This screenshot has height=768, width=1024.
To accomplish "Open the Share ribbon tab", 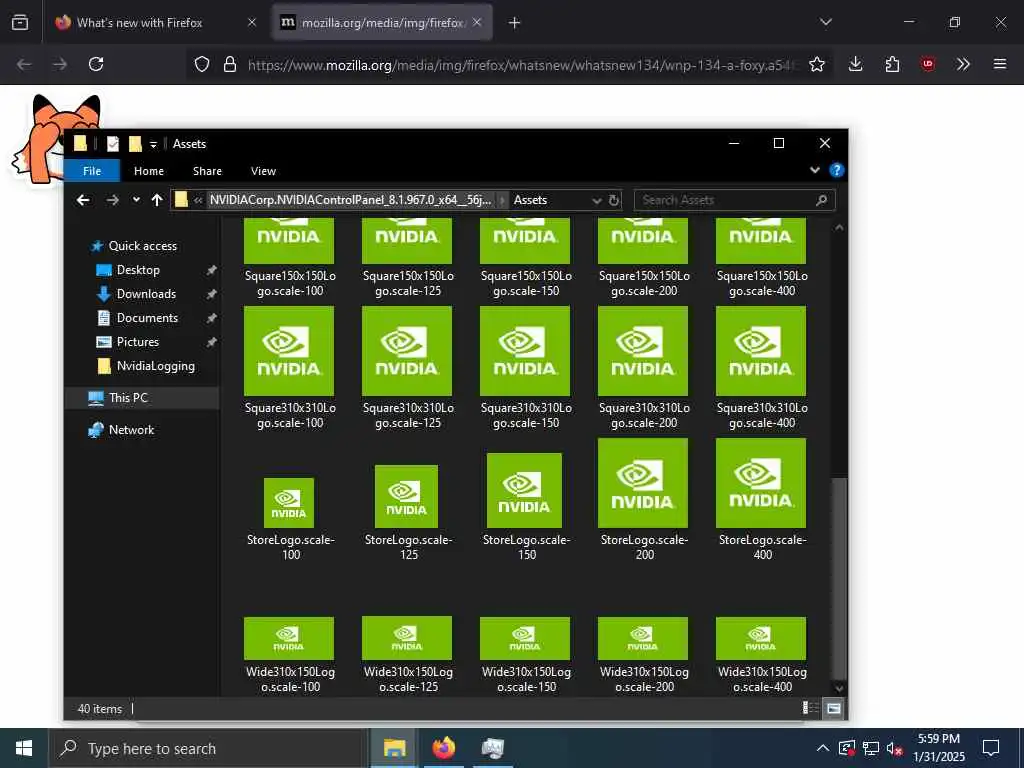I will pyautogui.click(x=207, y=170).
